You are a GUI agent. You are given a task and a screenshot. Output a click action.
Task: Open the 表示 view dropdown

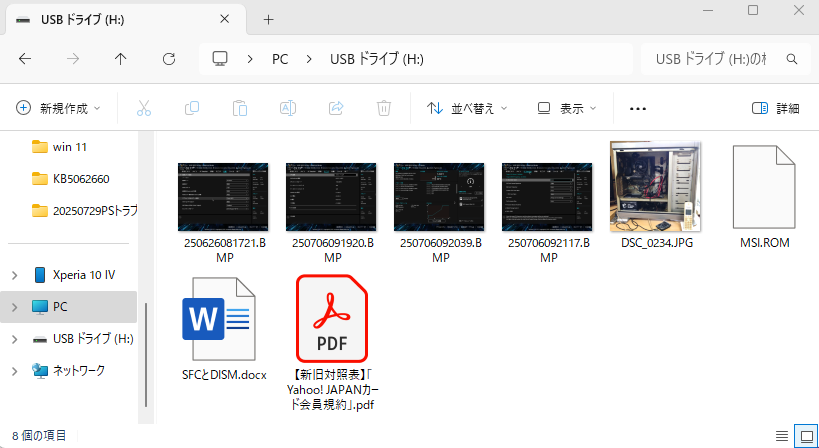567,108
